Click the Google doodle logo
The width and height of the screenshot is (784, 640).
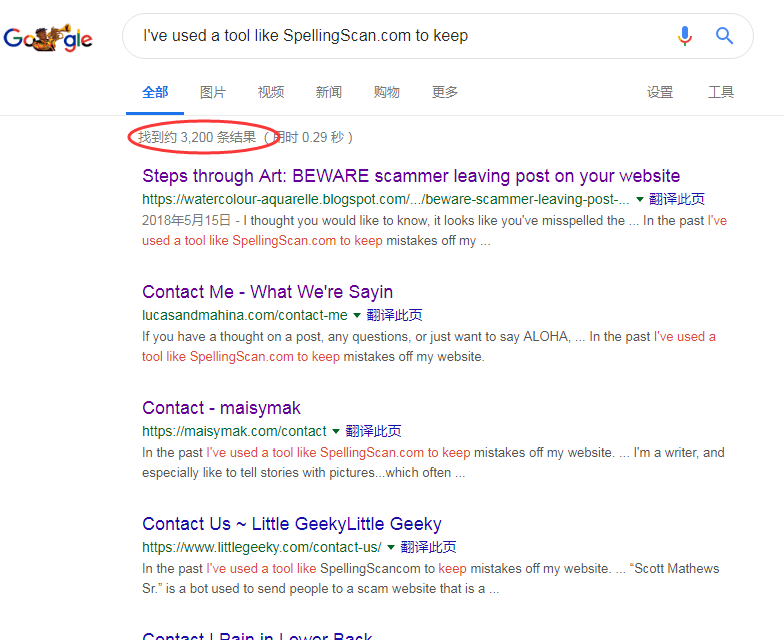click(x=48, y=38)
